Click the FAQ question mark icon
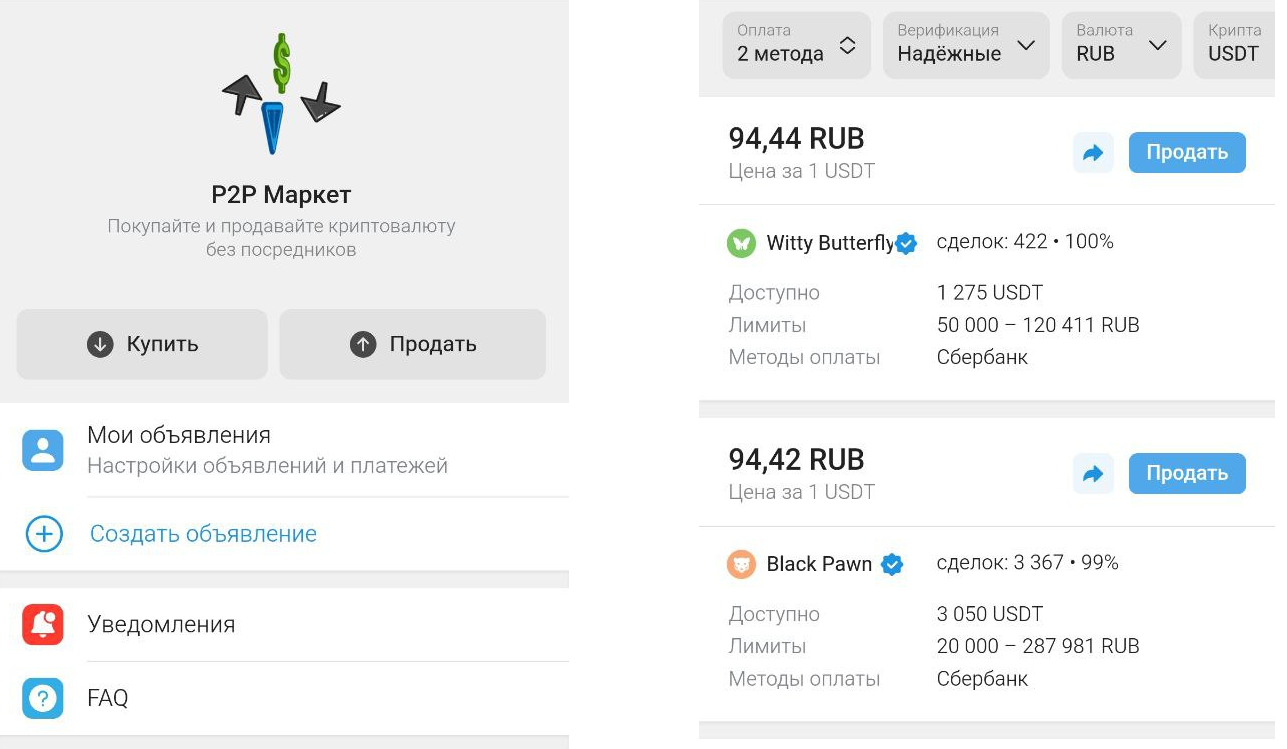1287x749 pixels. tap(43, 698)
